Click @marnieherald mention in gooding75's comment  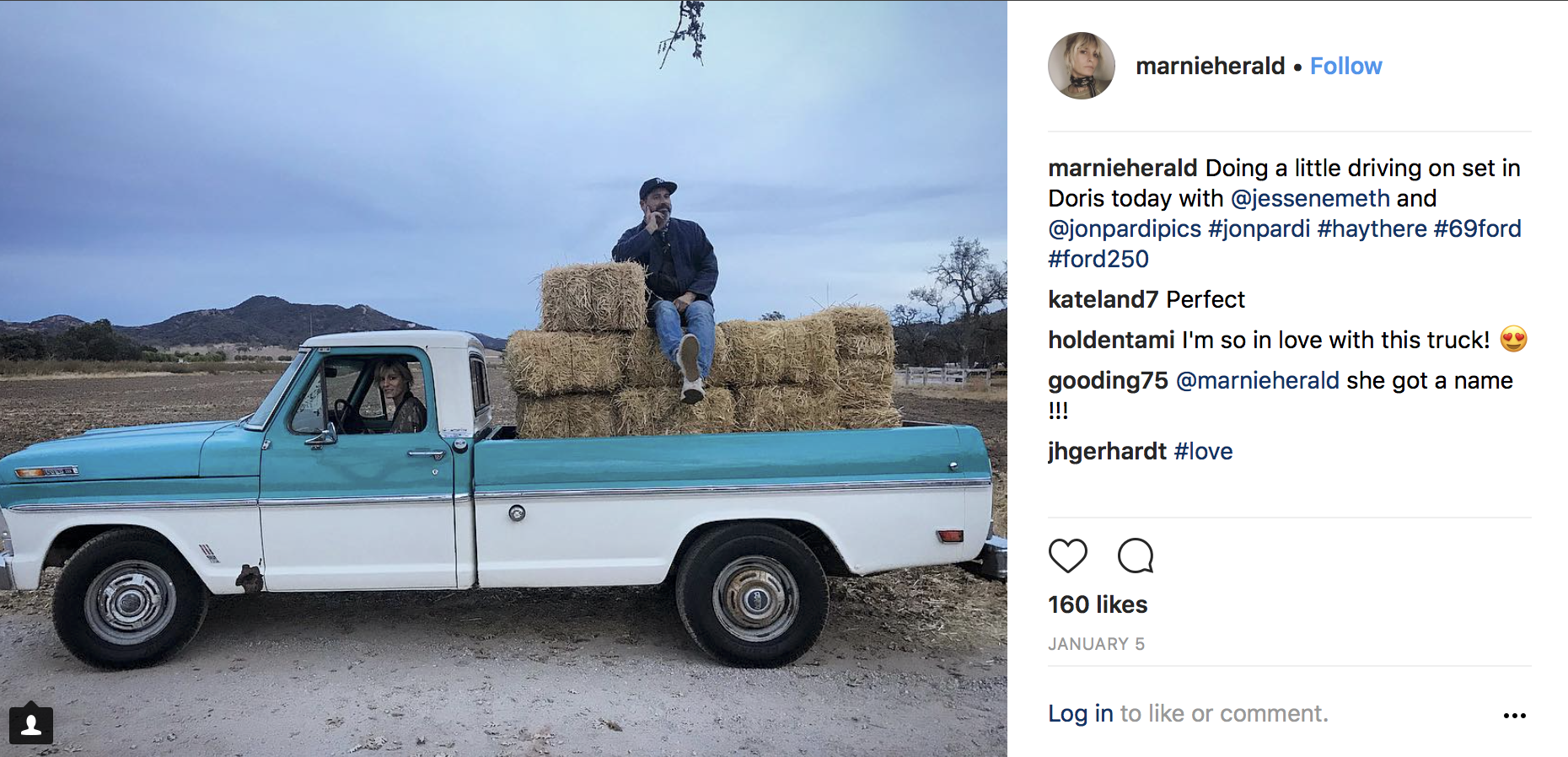(x=1257, y=380)
